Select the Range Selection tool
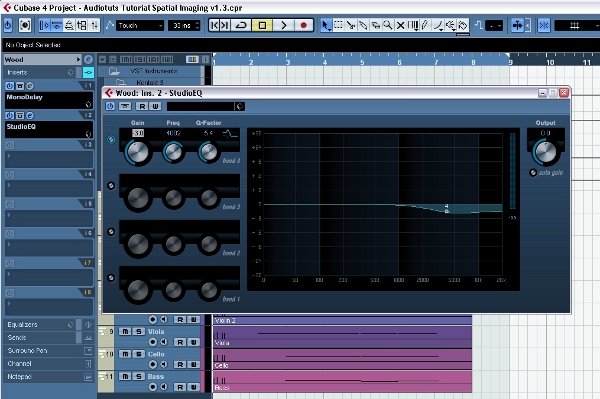Screen dimensions: 600x399 [x=338, y=26]
